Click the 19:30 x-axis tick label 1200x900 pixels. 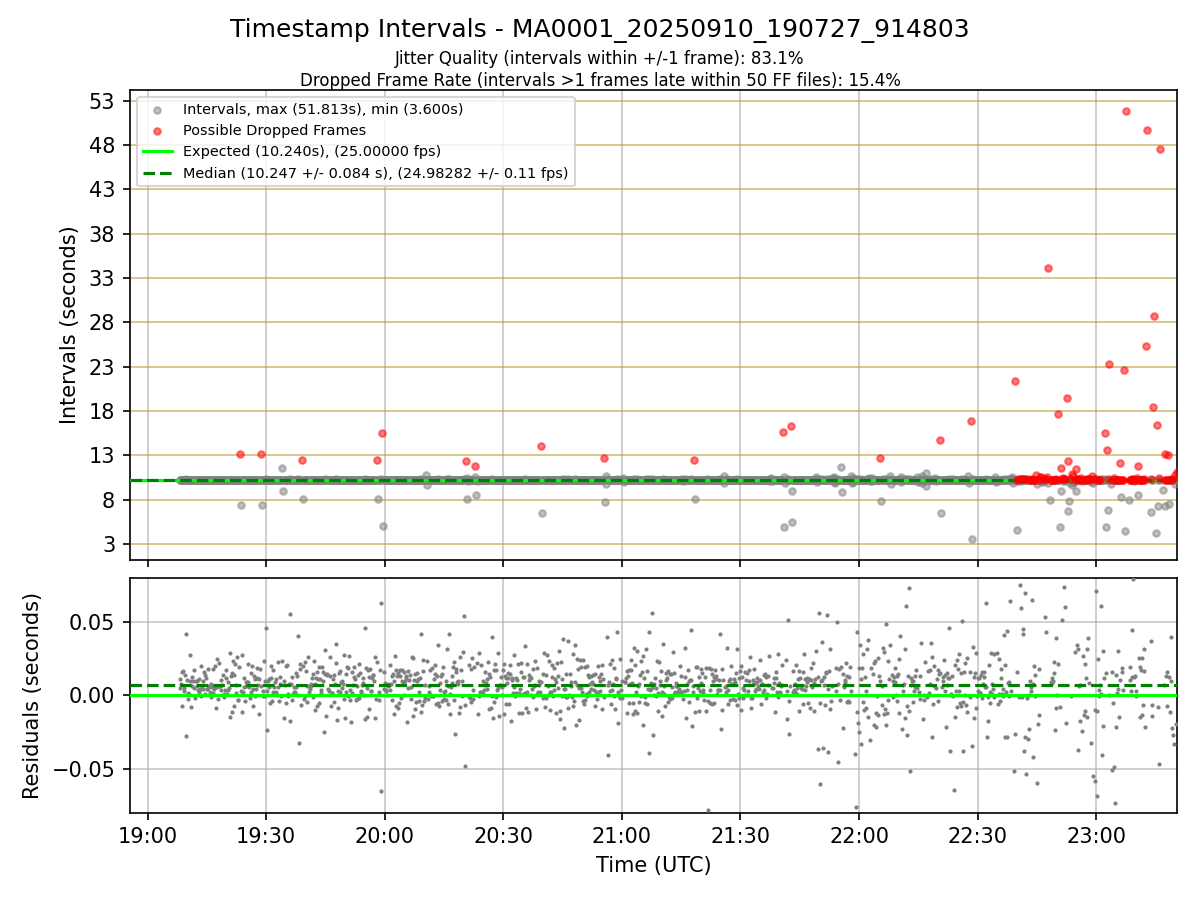click(x=266, y=834)
